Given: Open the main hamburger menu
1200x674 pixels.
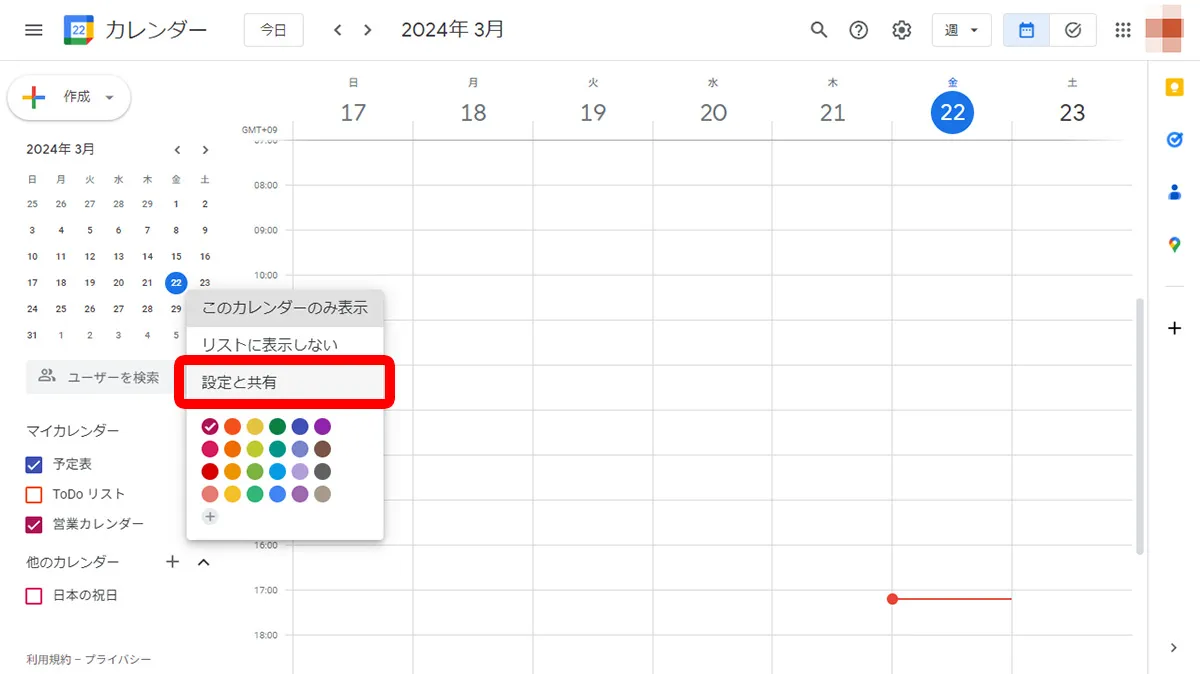Looking at the screenshot, I should pos(33,30).
